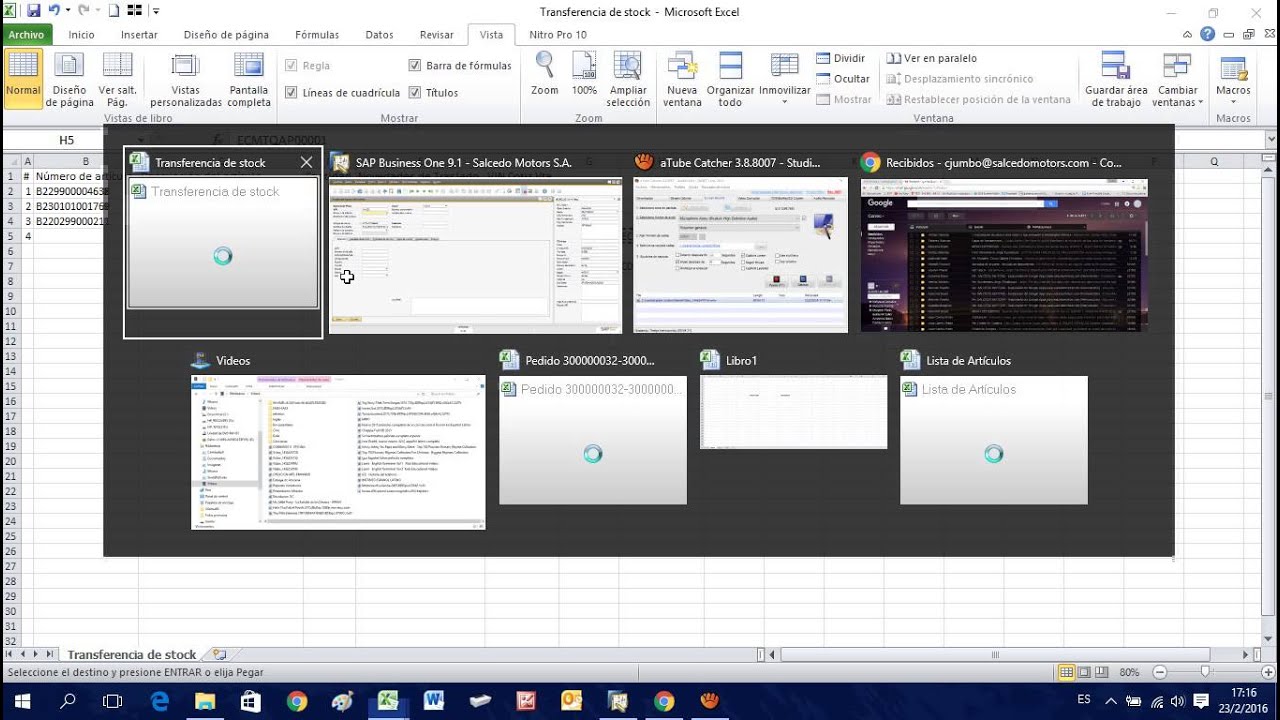Switch to Pantalla completa
This screenshot has height=720, width=1280.
tap(249, 78)
